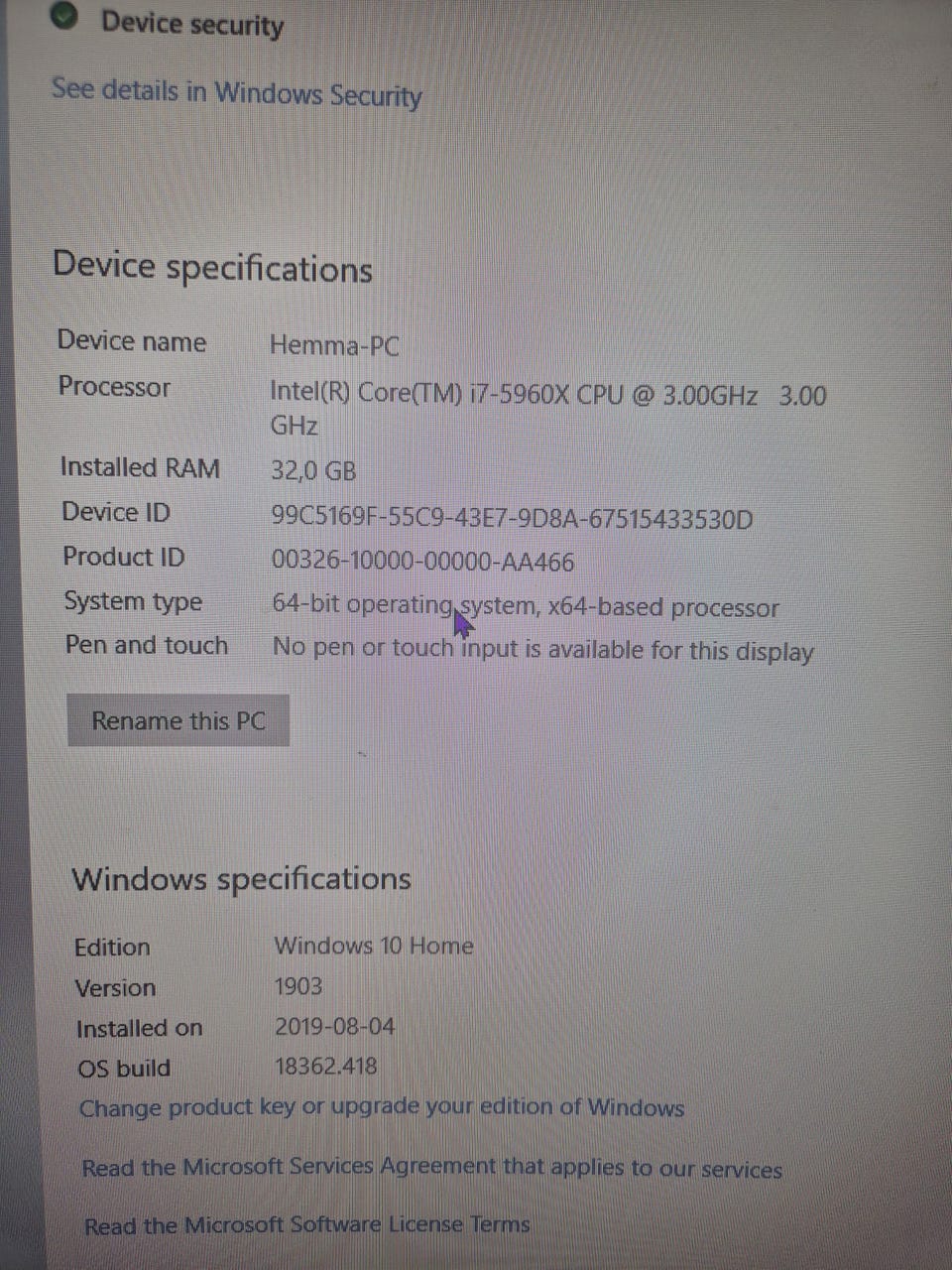952x1270 pixels.
Task: Select the device name value Hemma-PC
Action: 334,346
